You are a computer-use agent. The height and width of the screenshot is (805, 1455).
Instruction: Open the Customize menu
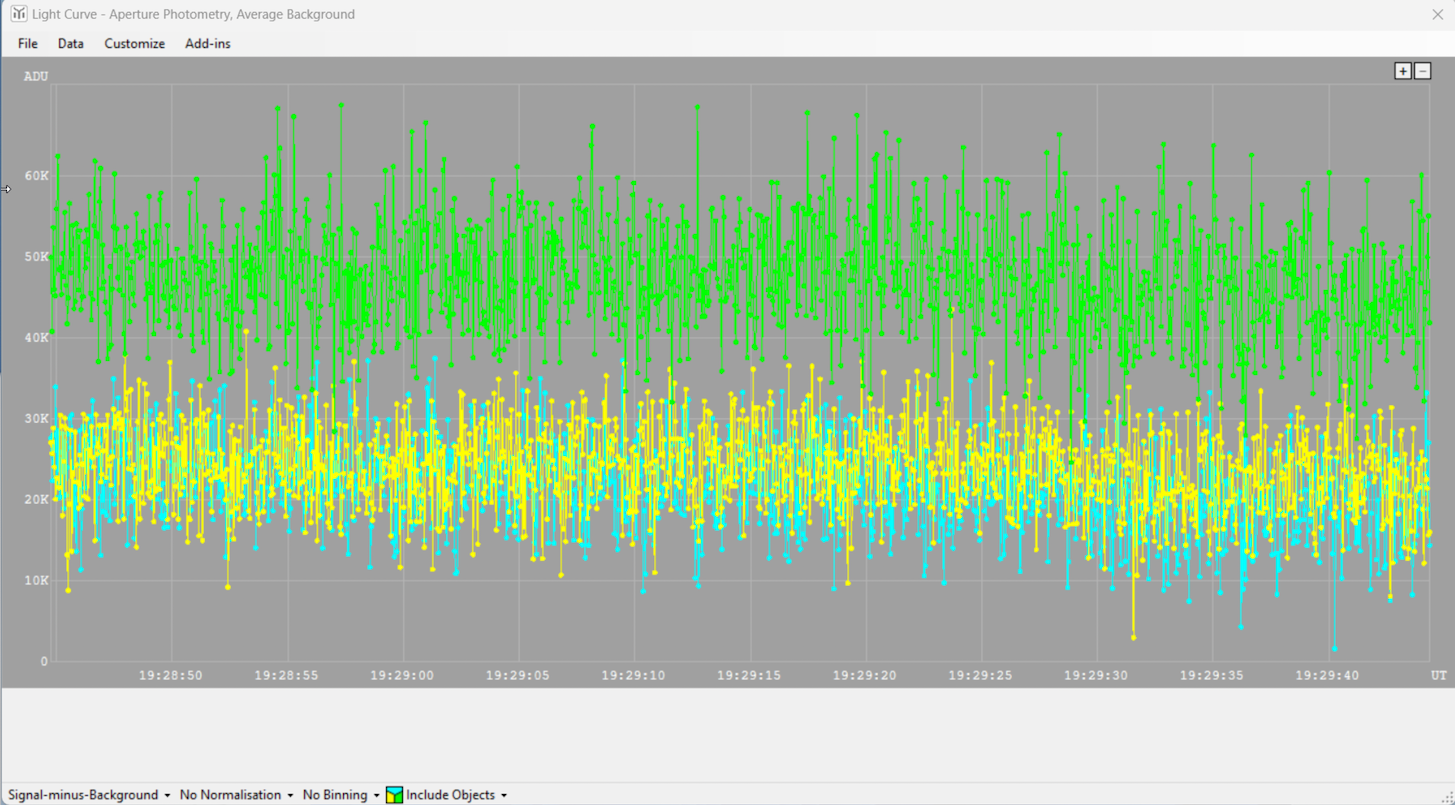click(134, 43)
